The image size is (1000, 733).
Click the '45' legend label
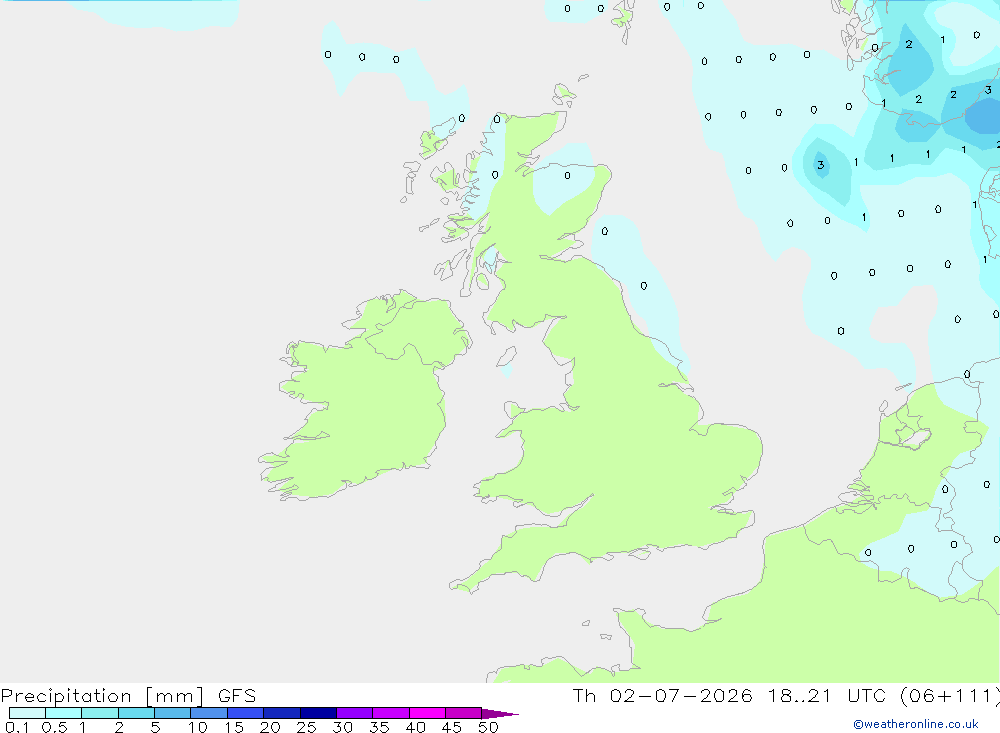click(452, 727)
